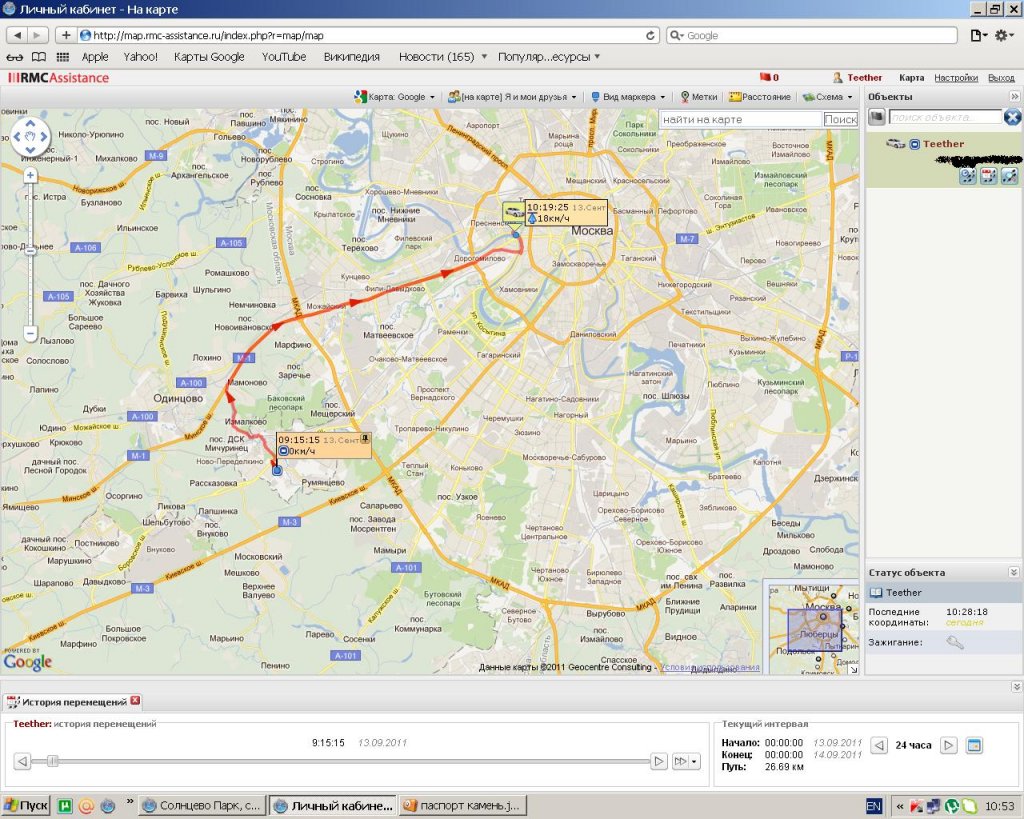Step the history playback forward

pyautogui.click(x=658, y=761)
